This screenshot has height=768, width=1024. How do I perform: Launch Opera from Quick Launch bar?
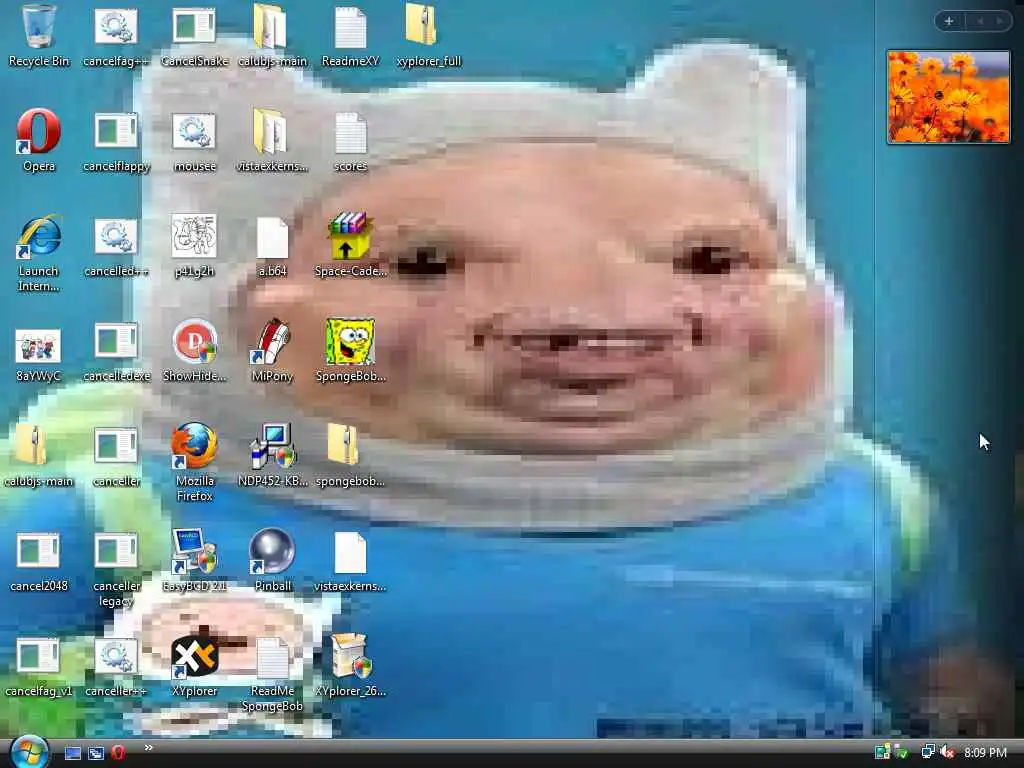(x=118, y=752)
